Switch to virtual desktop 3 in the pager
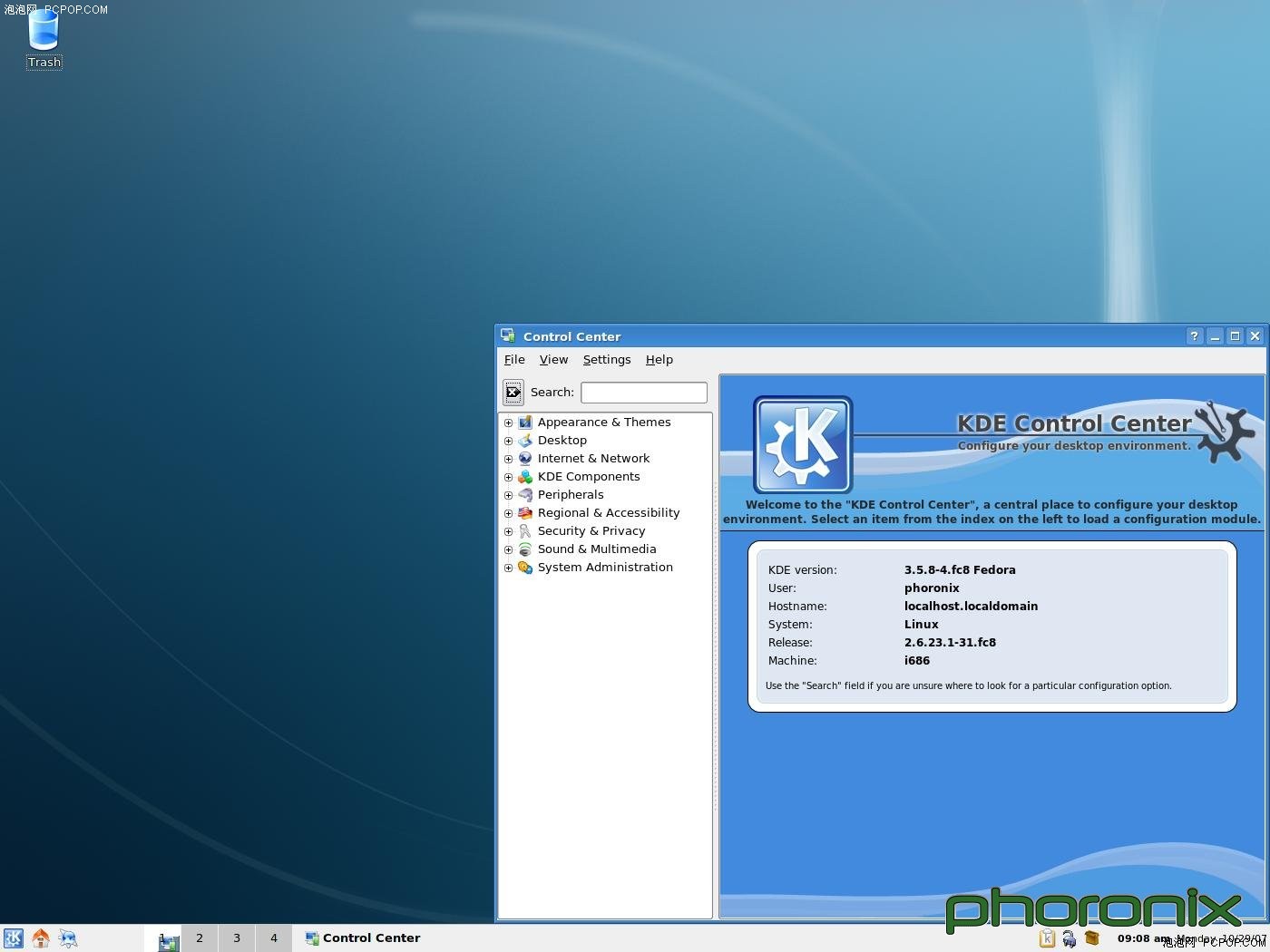The width and height of the screenshot is (1270, 952). [x=237, y=938]
